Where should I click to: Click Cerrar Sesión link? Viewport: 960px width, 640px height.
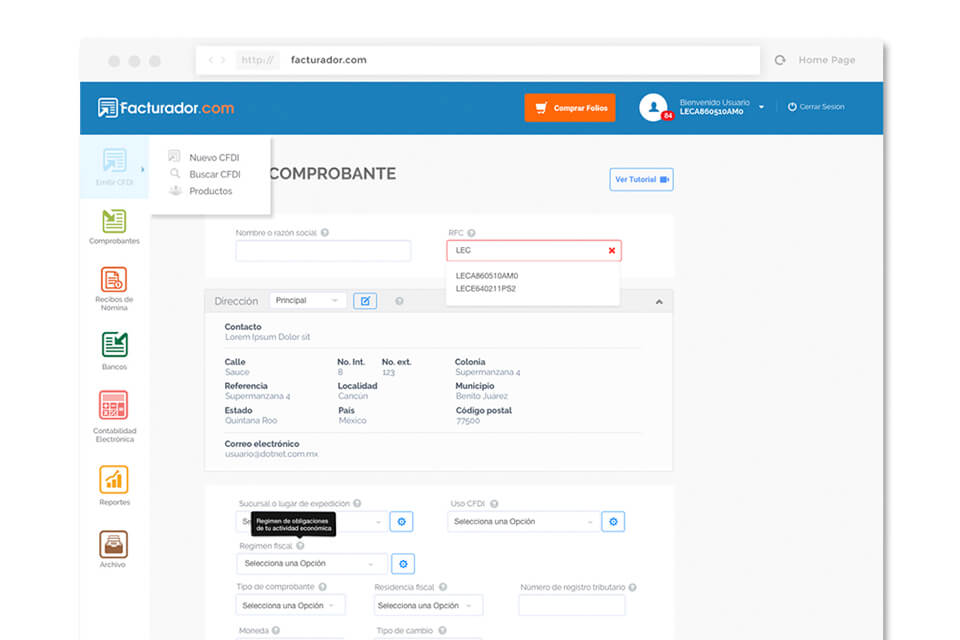click(816, 107)
